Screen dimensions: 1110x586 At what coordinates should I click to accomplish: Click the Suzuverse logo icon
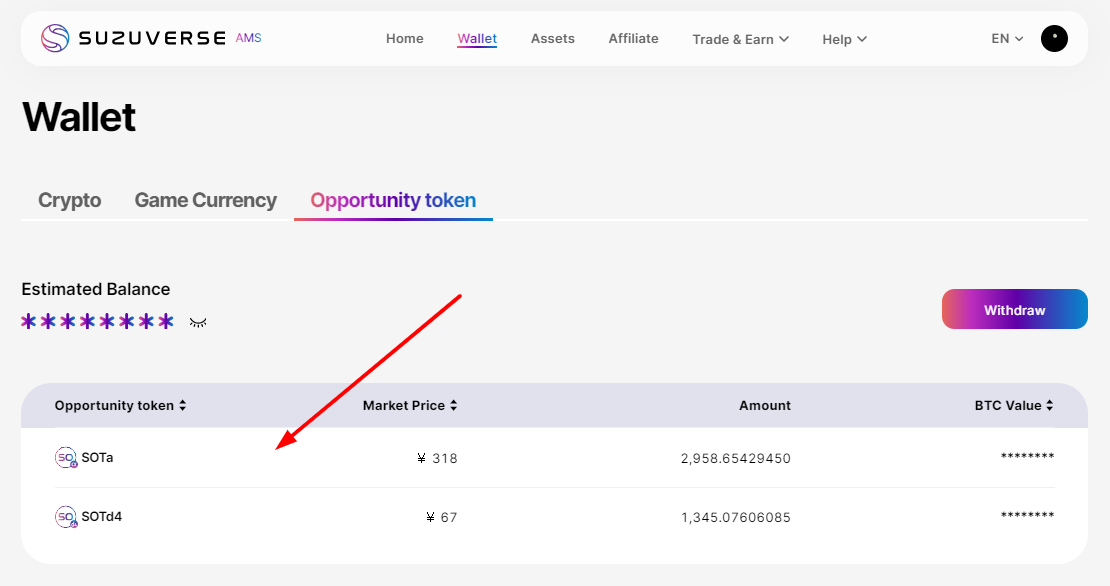click(55, 38)
